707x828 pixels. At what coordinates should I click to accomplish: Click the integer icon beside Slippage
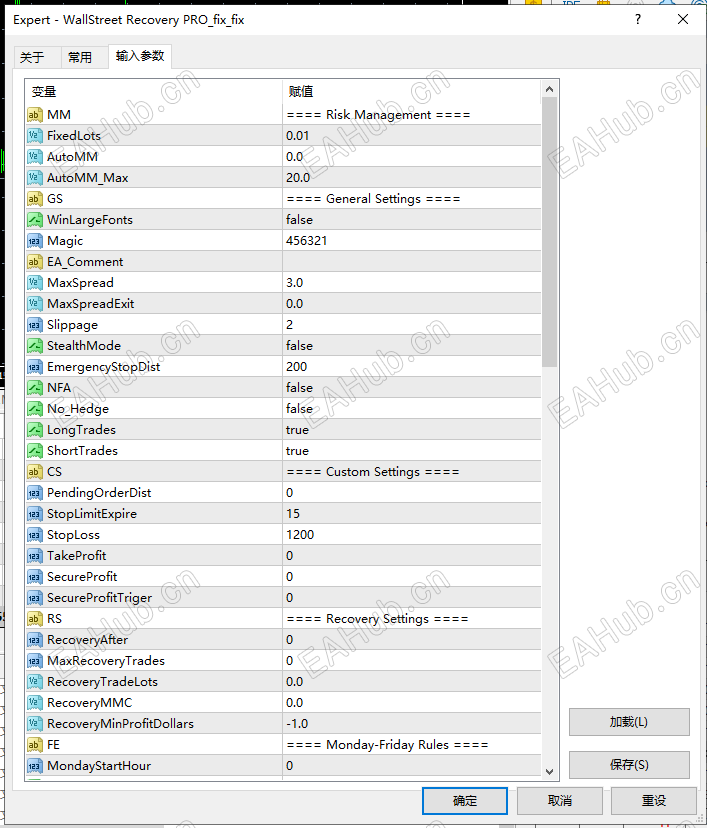pyautogui.click(x=34, y=325)
